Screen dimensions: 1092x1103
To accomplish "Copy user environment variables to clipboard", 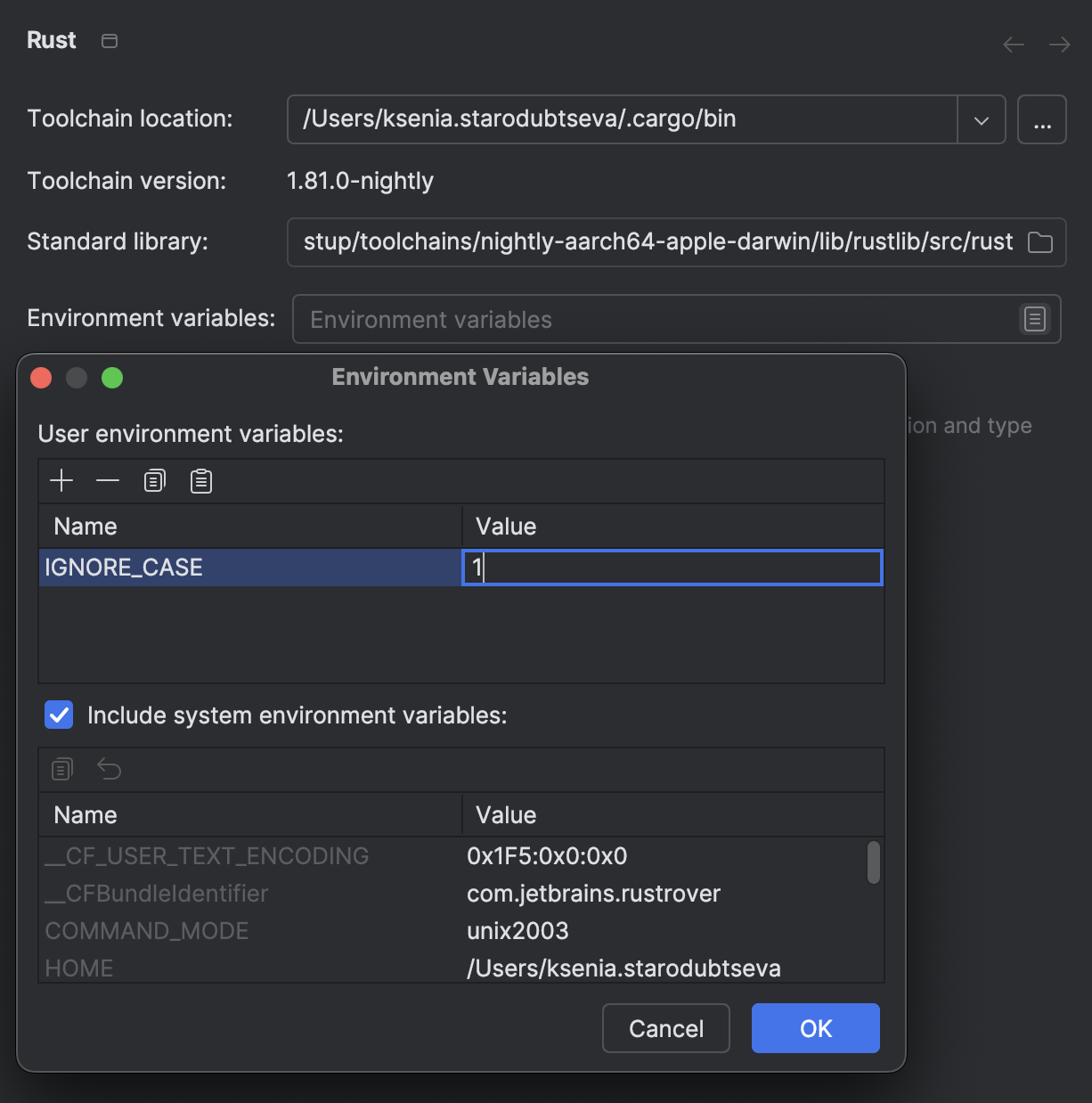I will coord(154,480).
